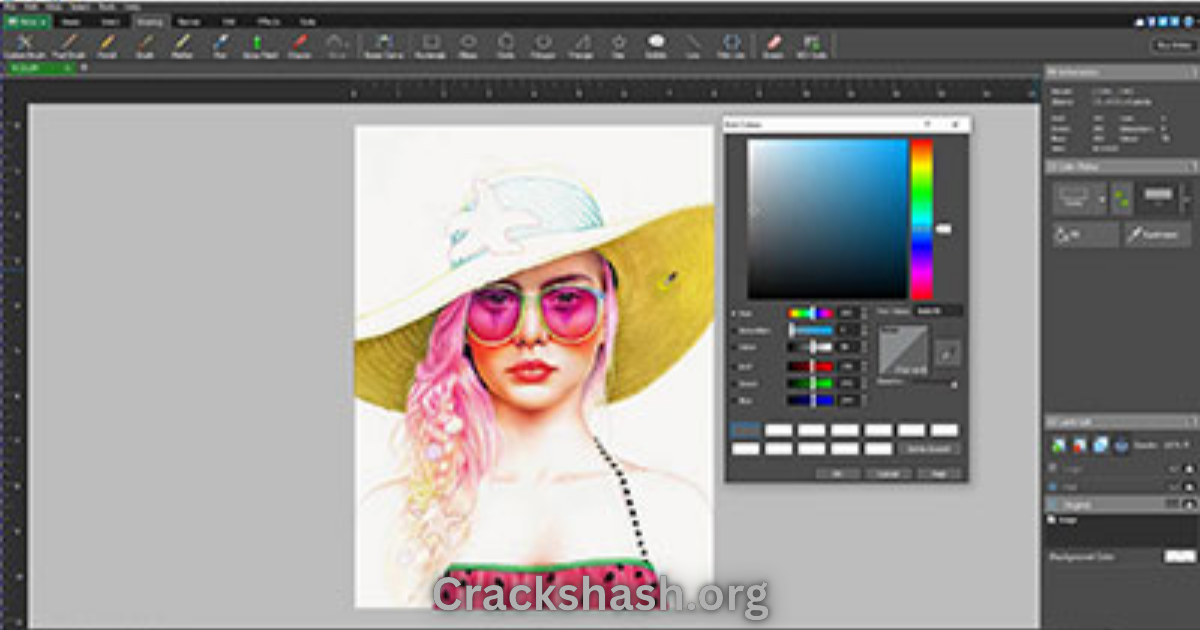Click the first icon in Layer List toolbar
This screenshot has height=630, width=1200.
(x=1058, y=444)
